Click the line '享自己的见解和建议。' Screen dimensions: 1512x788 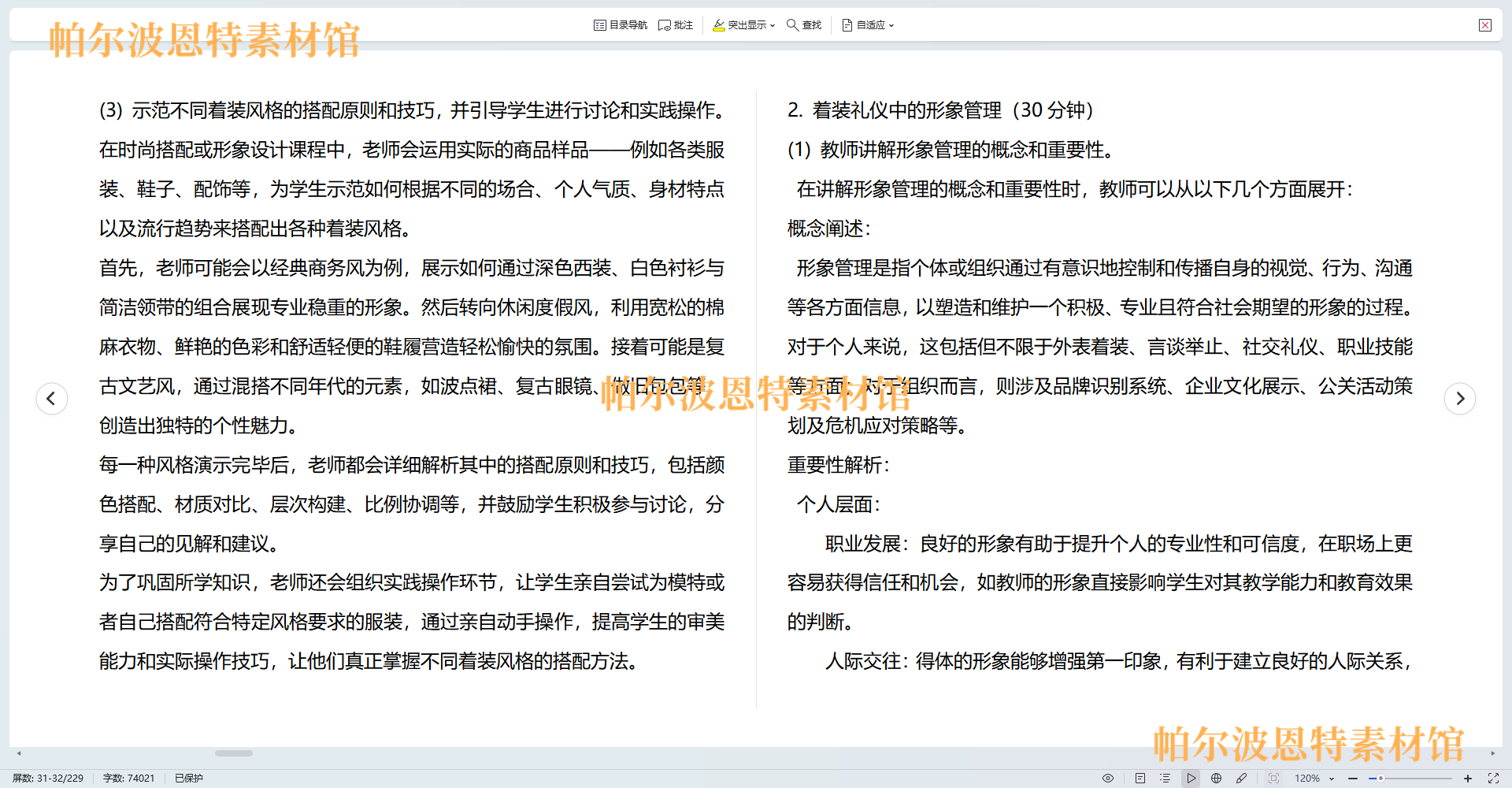pos(191,544)
